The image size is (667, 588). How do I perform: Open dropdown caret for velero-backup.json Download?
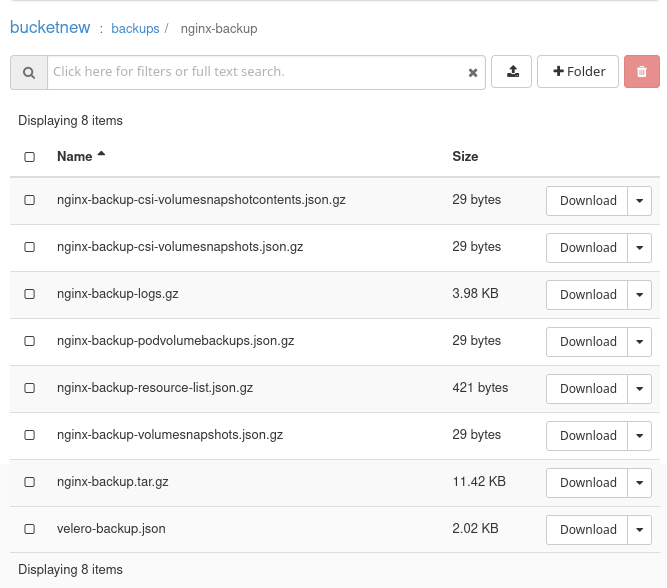[640, 530]
